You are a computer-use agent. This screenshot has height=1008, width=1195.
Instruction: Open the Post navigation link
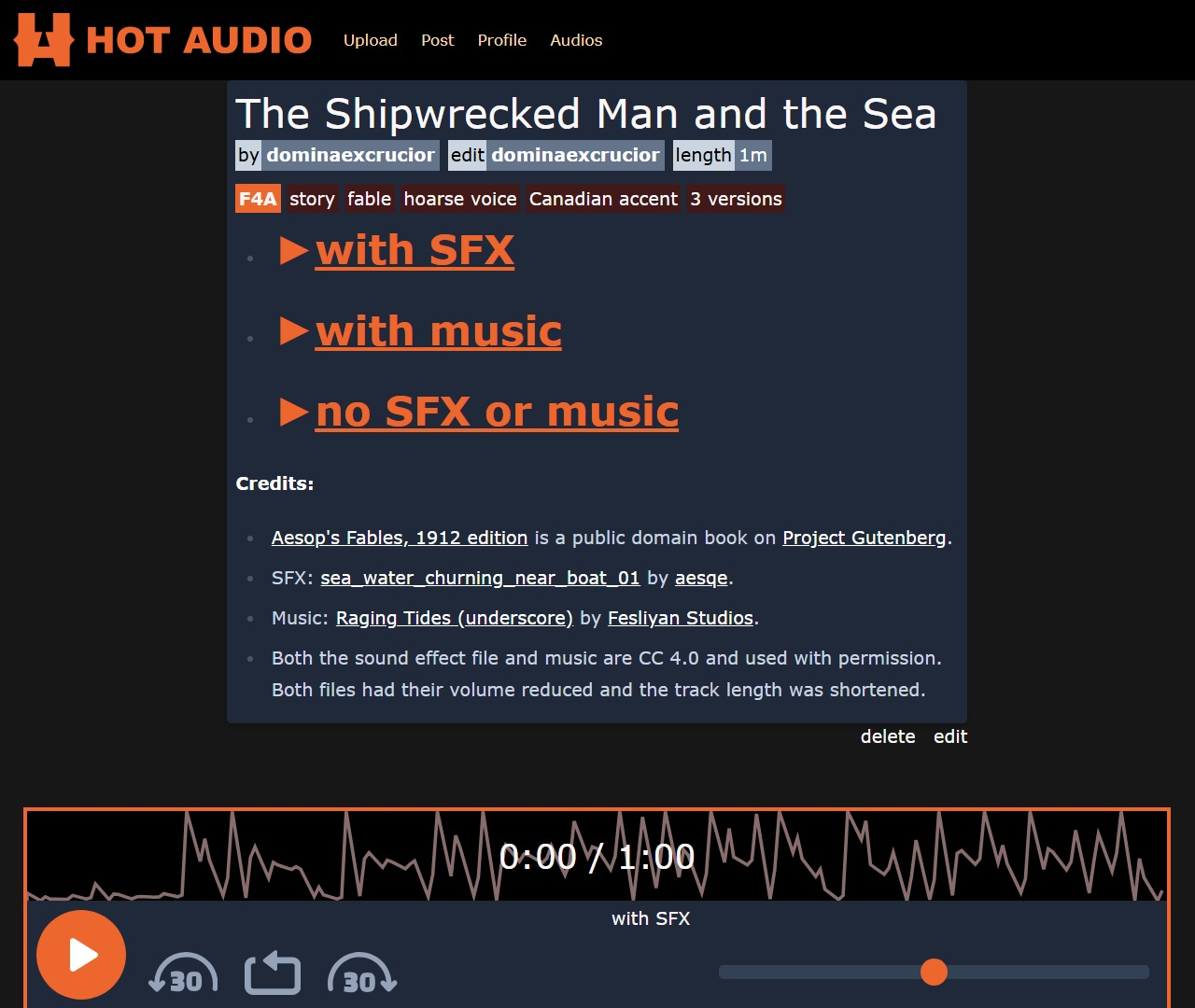point(437,40)
